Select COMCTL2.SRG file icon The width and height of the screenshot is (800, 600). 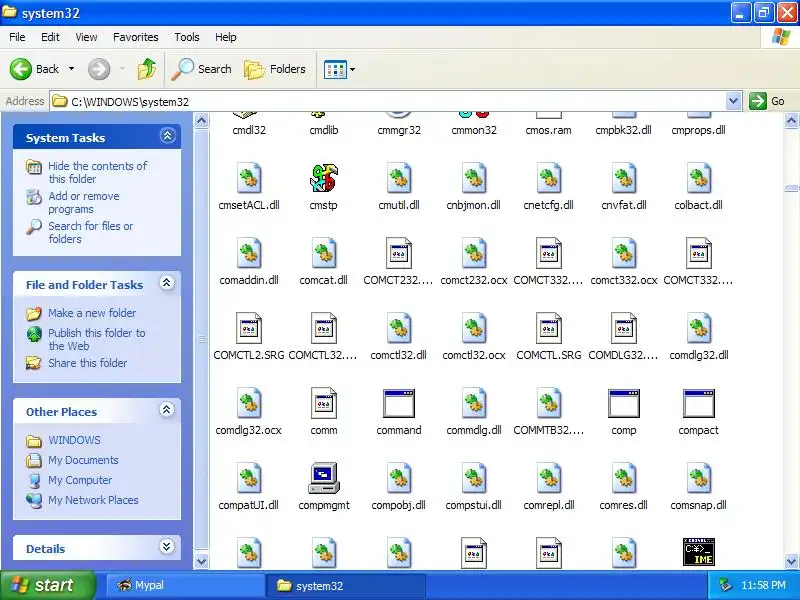[x=249, y=328]
